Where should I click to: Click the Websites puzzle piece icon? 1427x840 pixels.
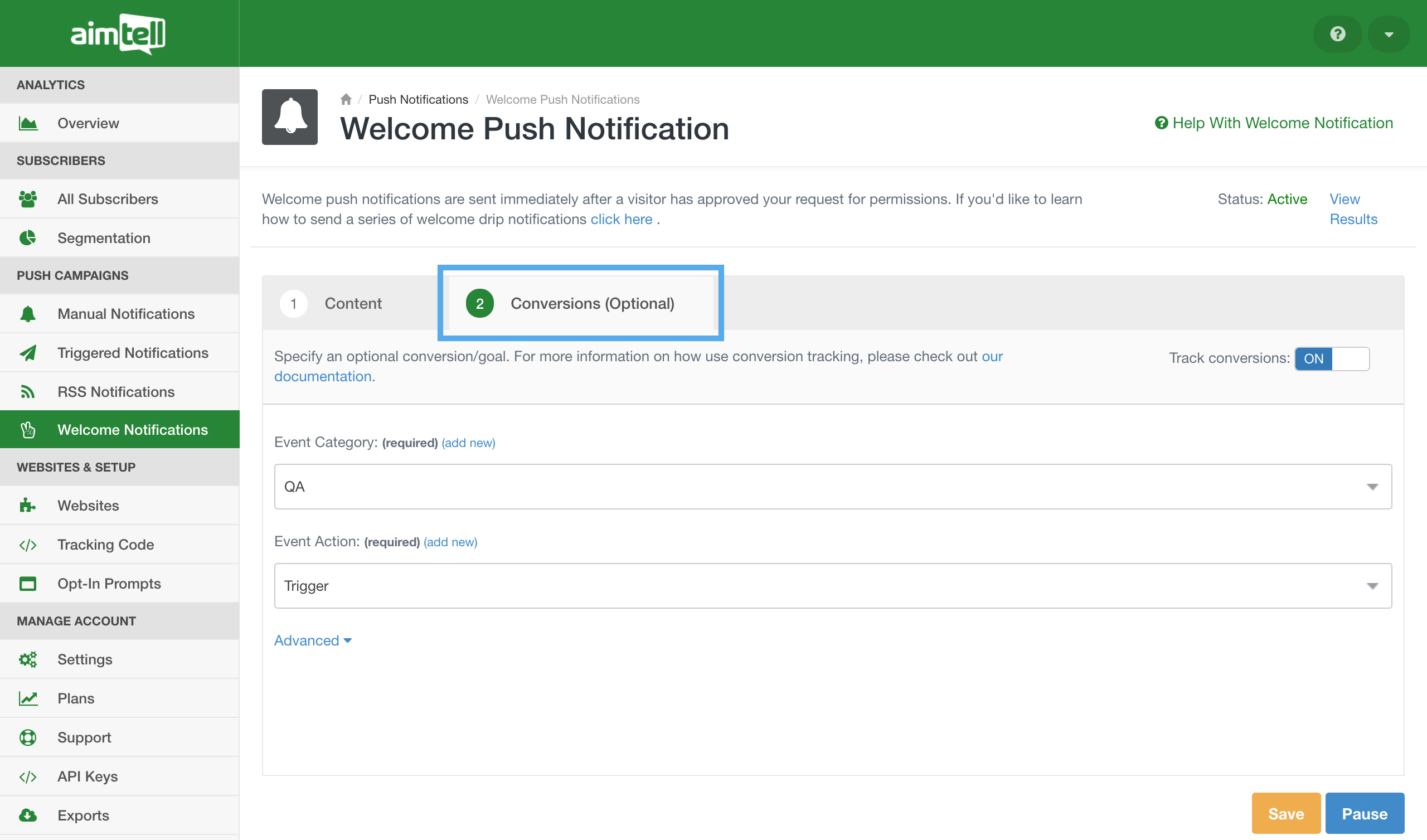coord(28,505)
